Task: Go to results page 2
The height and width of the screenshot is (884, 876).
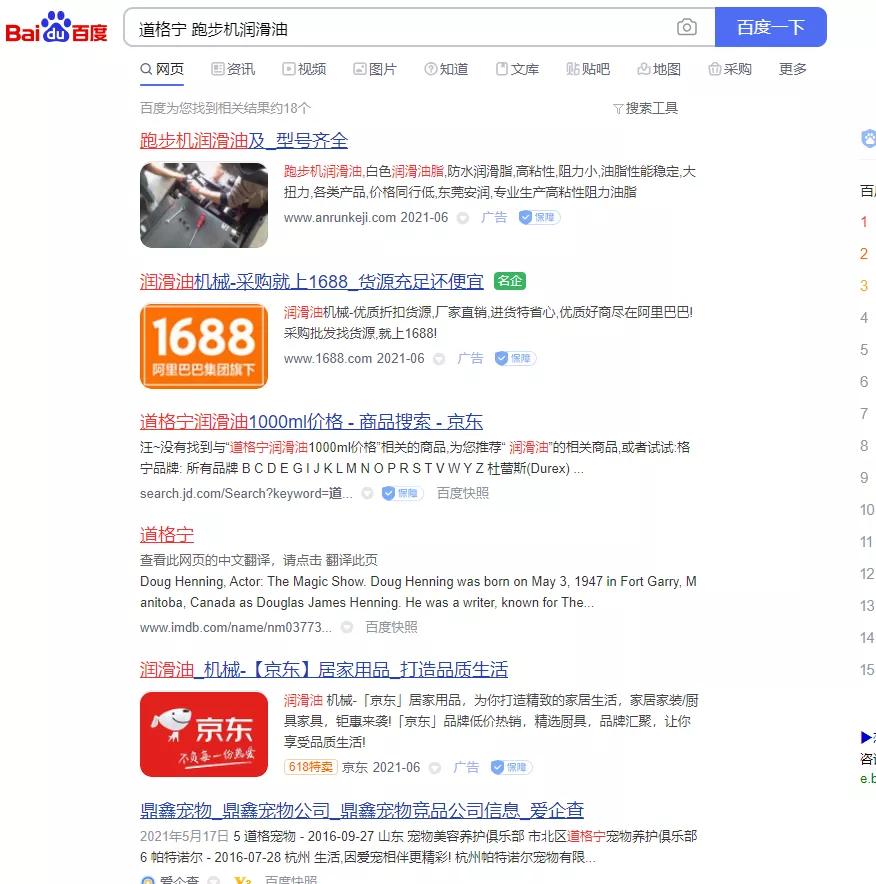Action: 864,253
